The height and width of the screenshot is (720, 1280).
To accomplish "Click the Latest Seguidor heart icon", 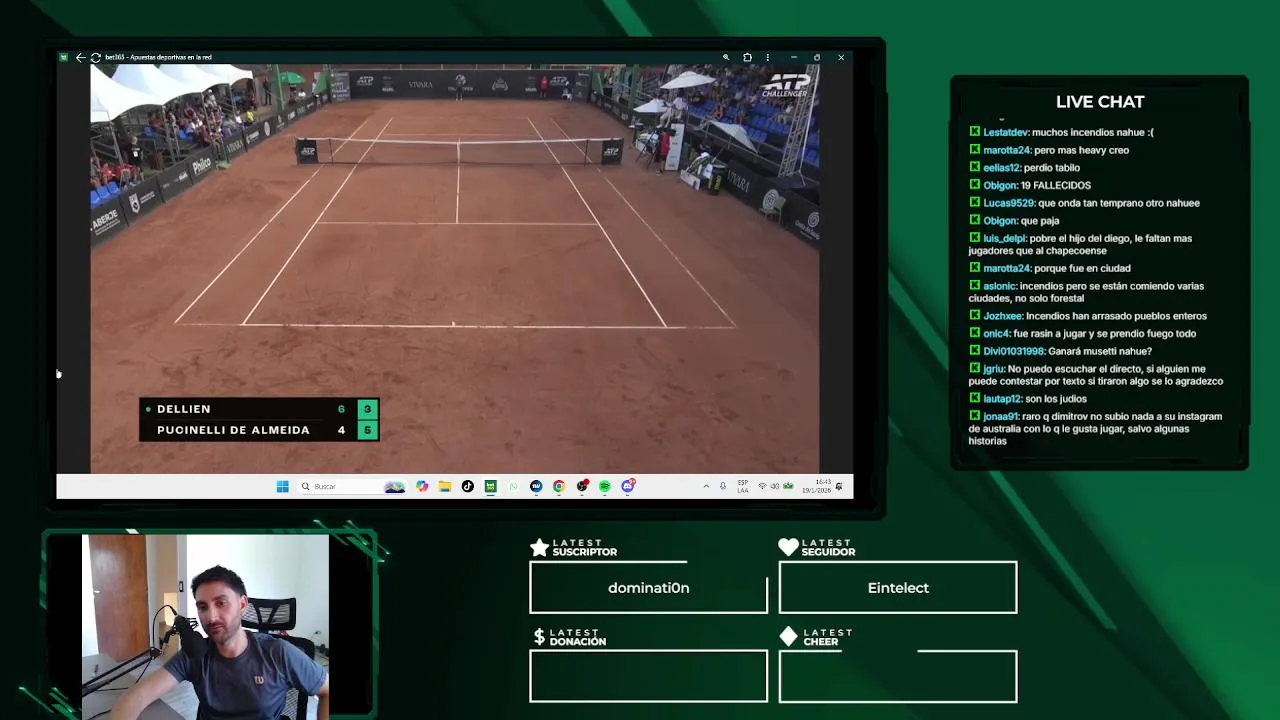I will (788, 547).
